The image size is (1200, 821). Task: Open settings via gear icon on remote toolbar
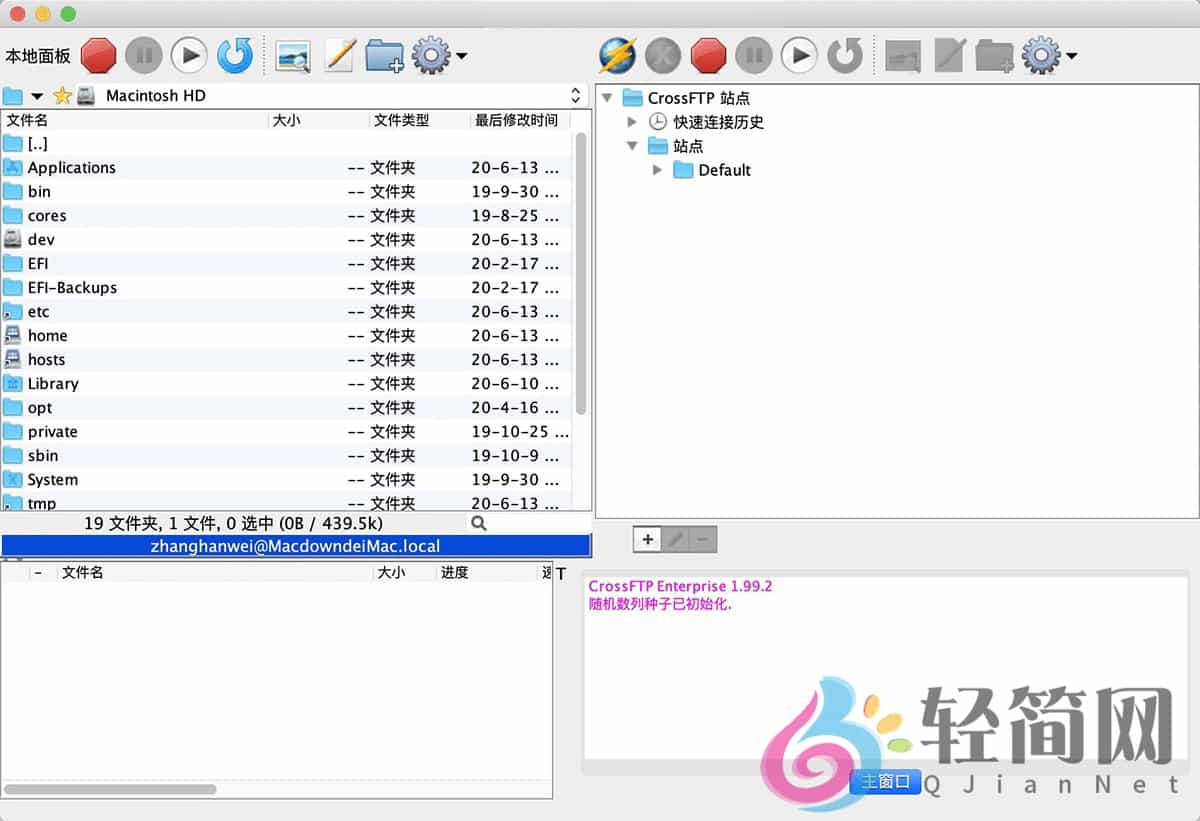click(x=1041, y=55)
